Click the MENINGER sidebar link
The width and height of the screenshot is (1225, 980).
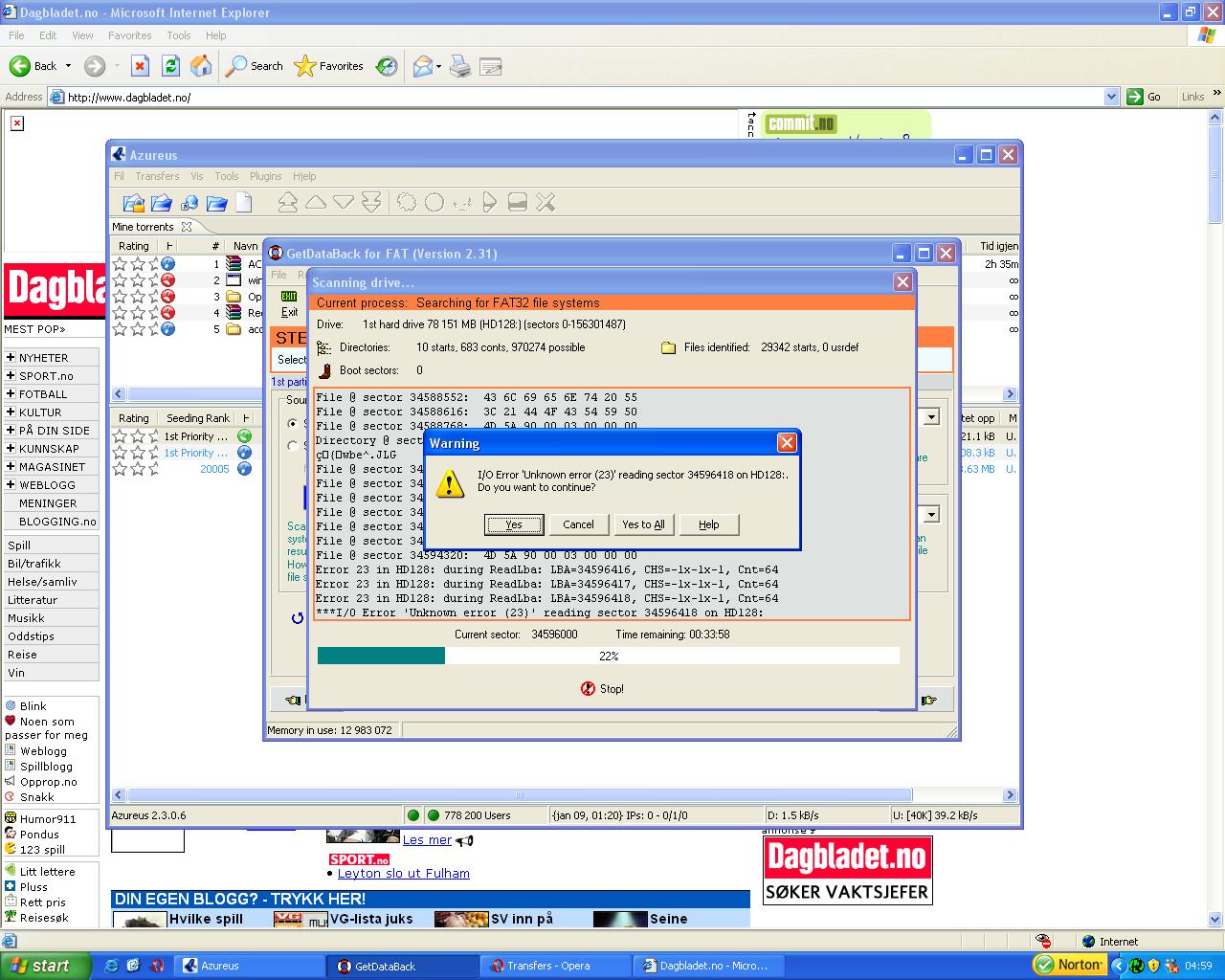48,503
